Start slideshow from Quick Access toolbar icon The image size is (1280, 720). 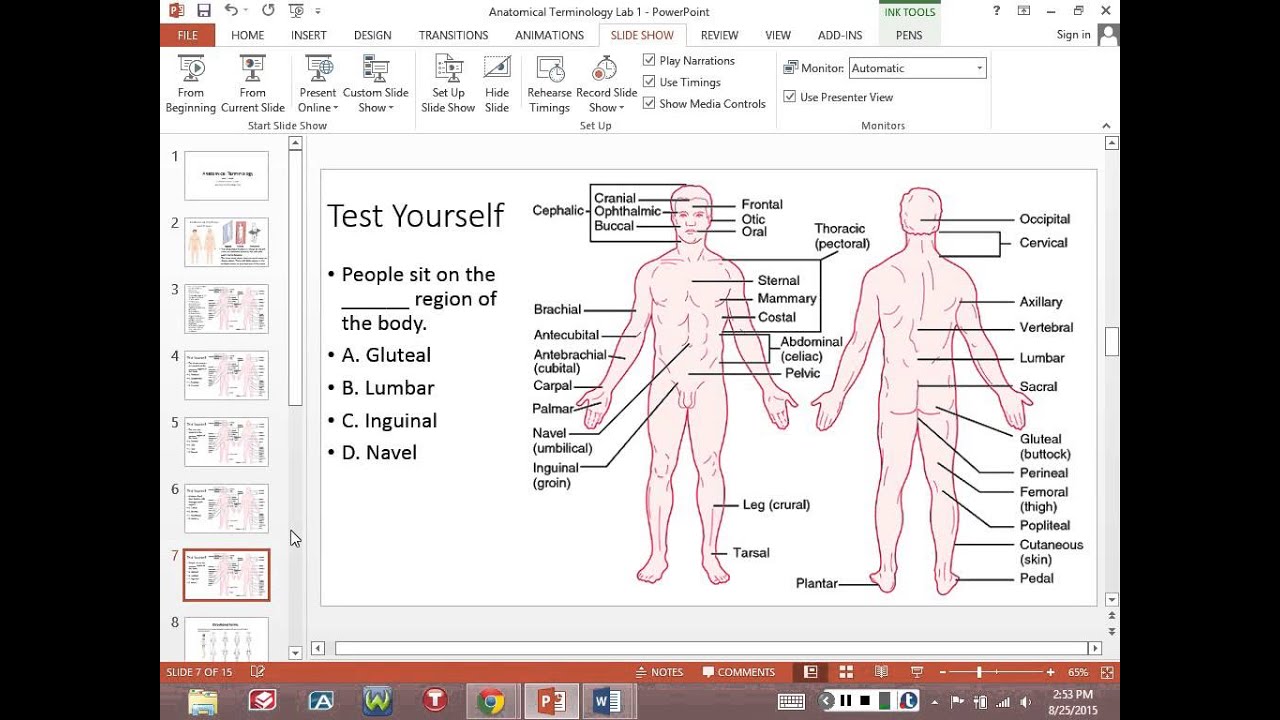(x=295, y=11)
